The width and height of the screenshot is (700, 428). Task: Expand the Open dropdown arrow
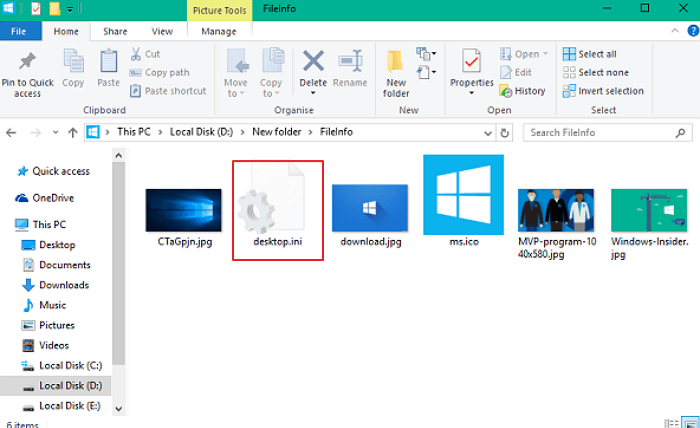(x=546, y=54)
